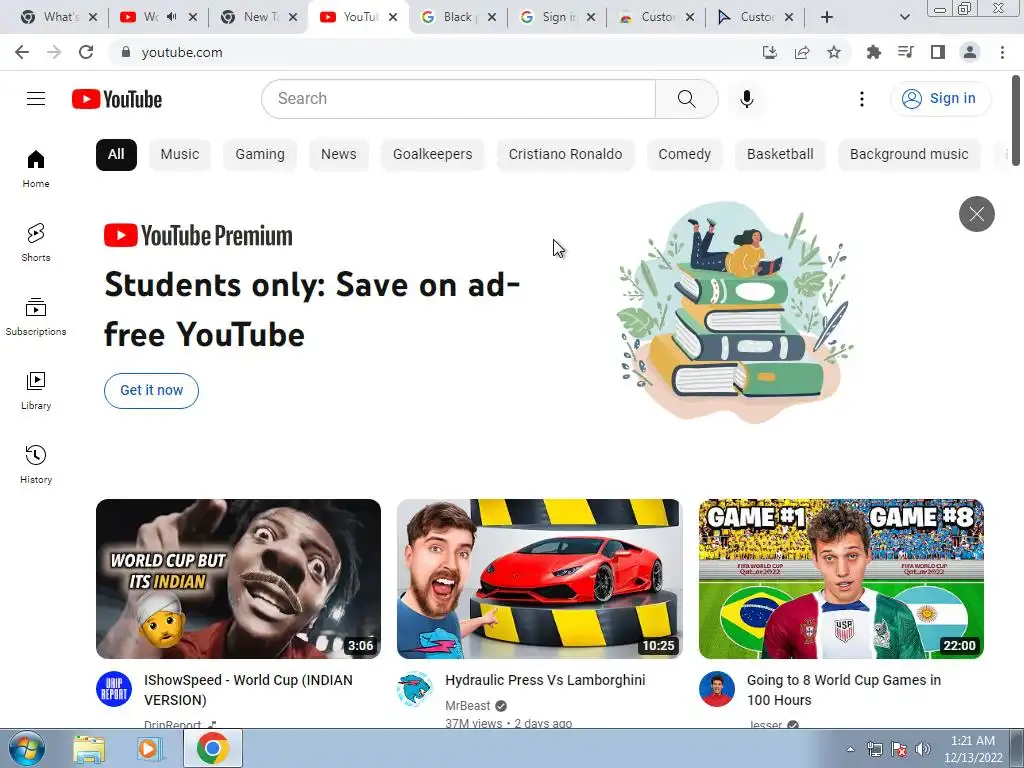Toggle Chrome side panel
The width and height of the screenshot is (1024, 768).
pyautogui.click(x=938, y=52)
